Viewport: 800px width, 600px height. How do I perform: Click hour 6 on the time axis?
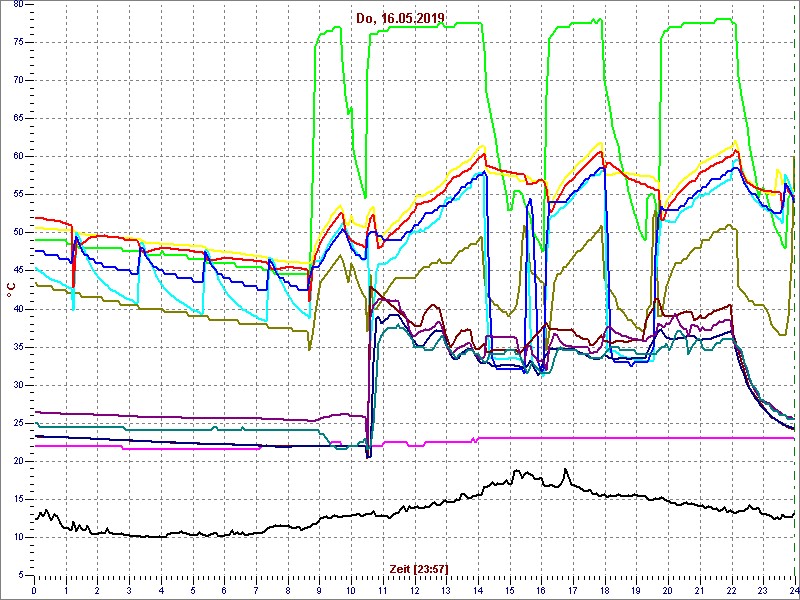224,592
